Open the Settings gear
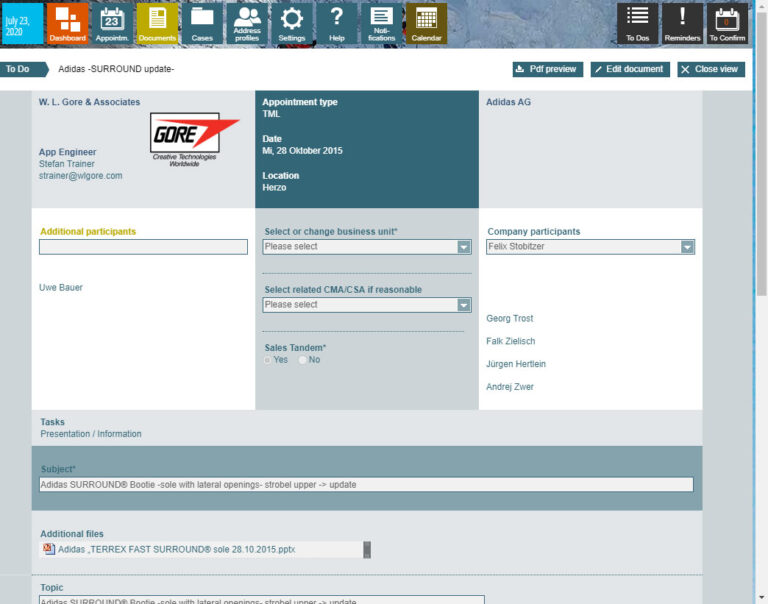 [291, 24]
